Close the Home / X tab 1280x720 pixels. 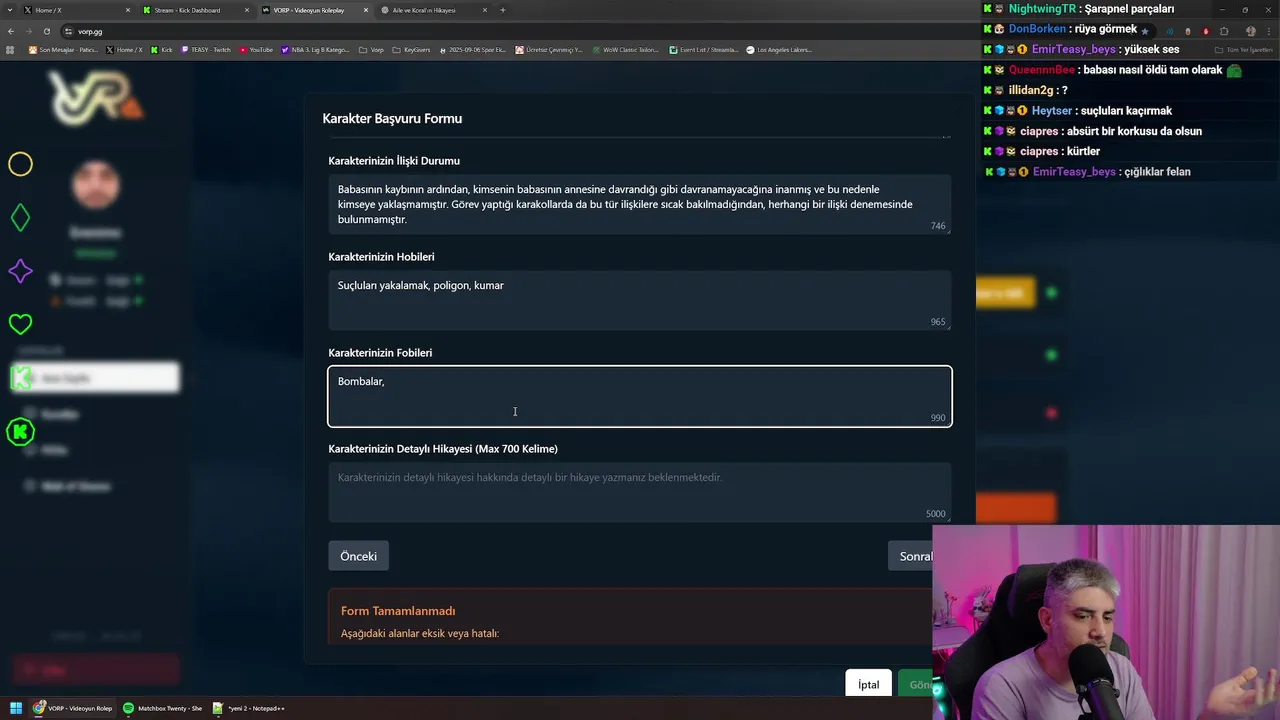click(x=128, y=10)
